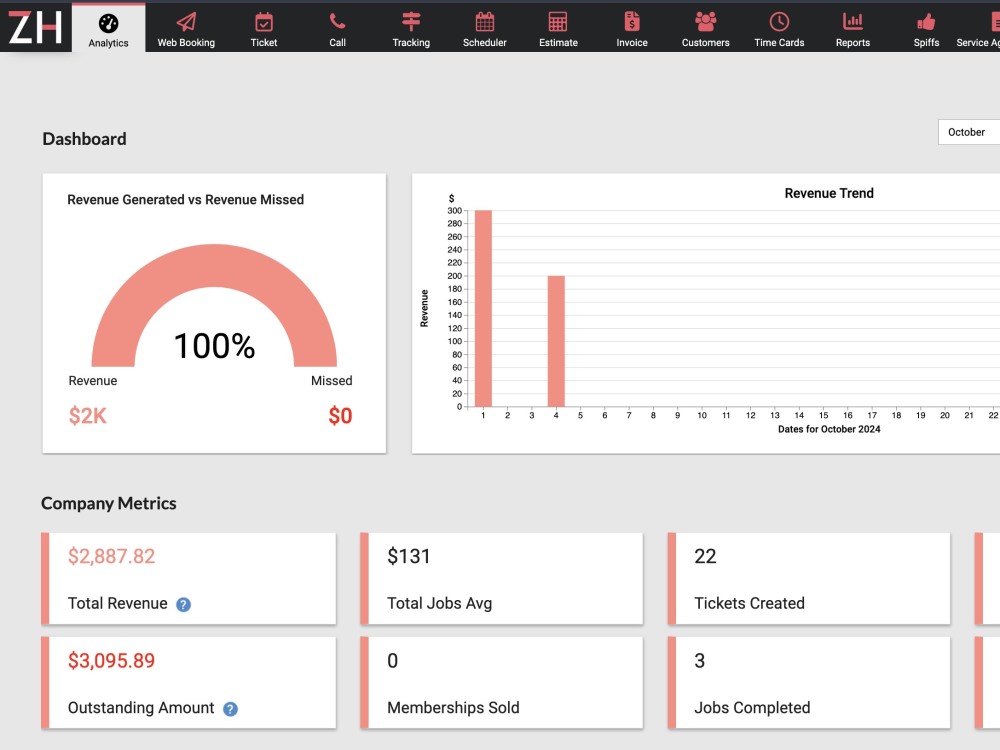The width and height of the screenshot is (1000, 750).
Task: Open the Analytics gauge icon
Action: click(108, 24)
